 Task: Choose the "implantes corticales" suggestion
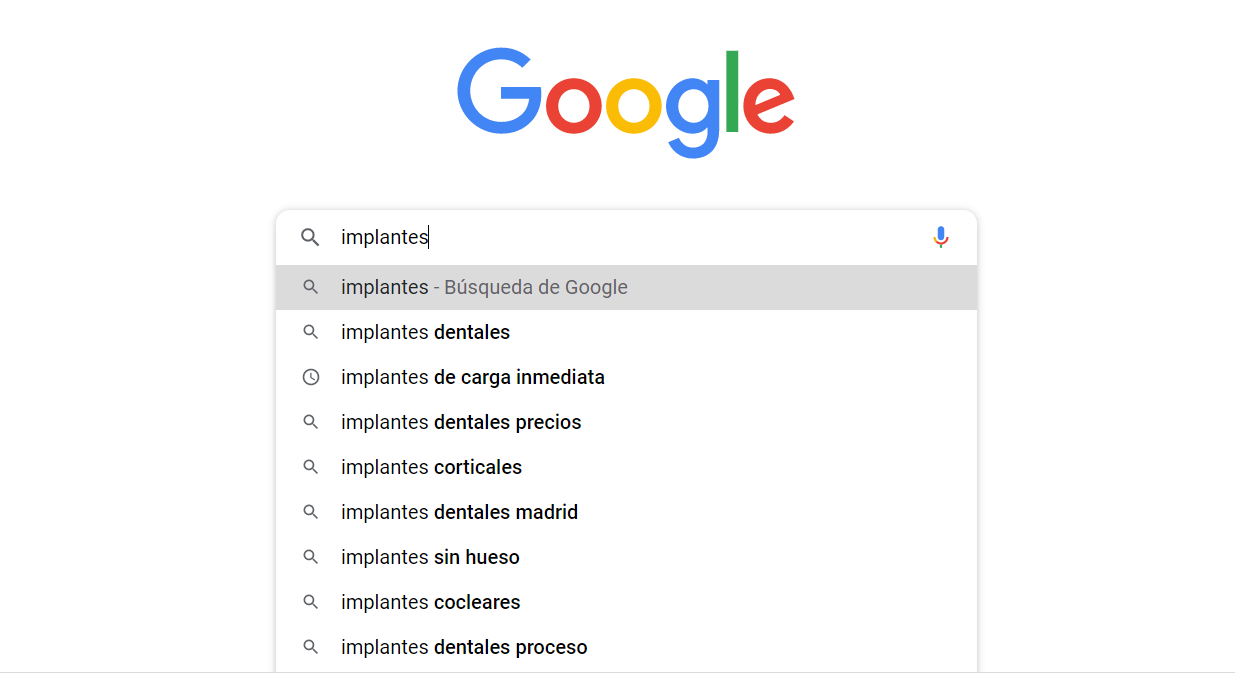[431, 467]
